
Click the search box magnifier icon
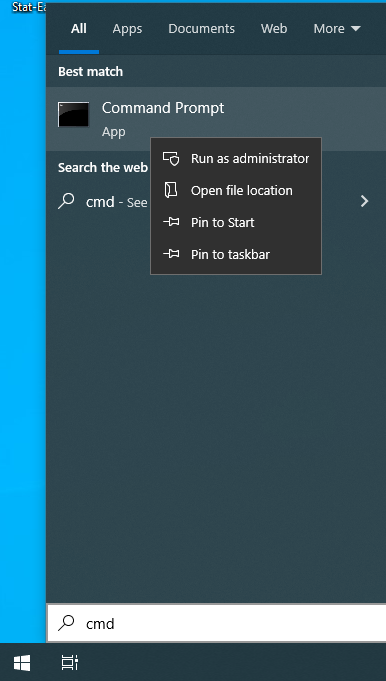point(66,623)
